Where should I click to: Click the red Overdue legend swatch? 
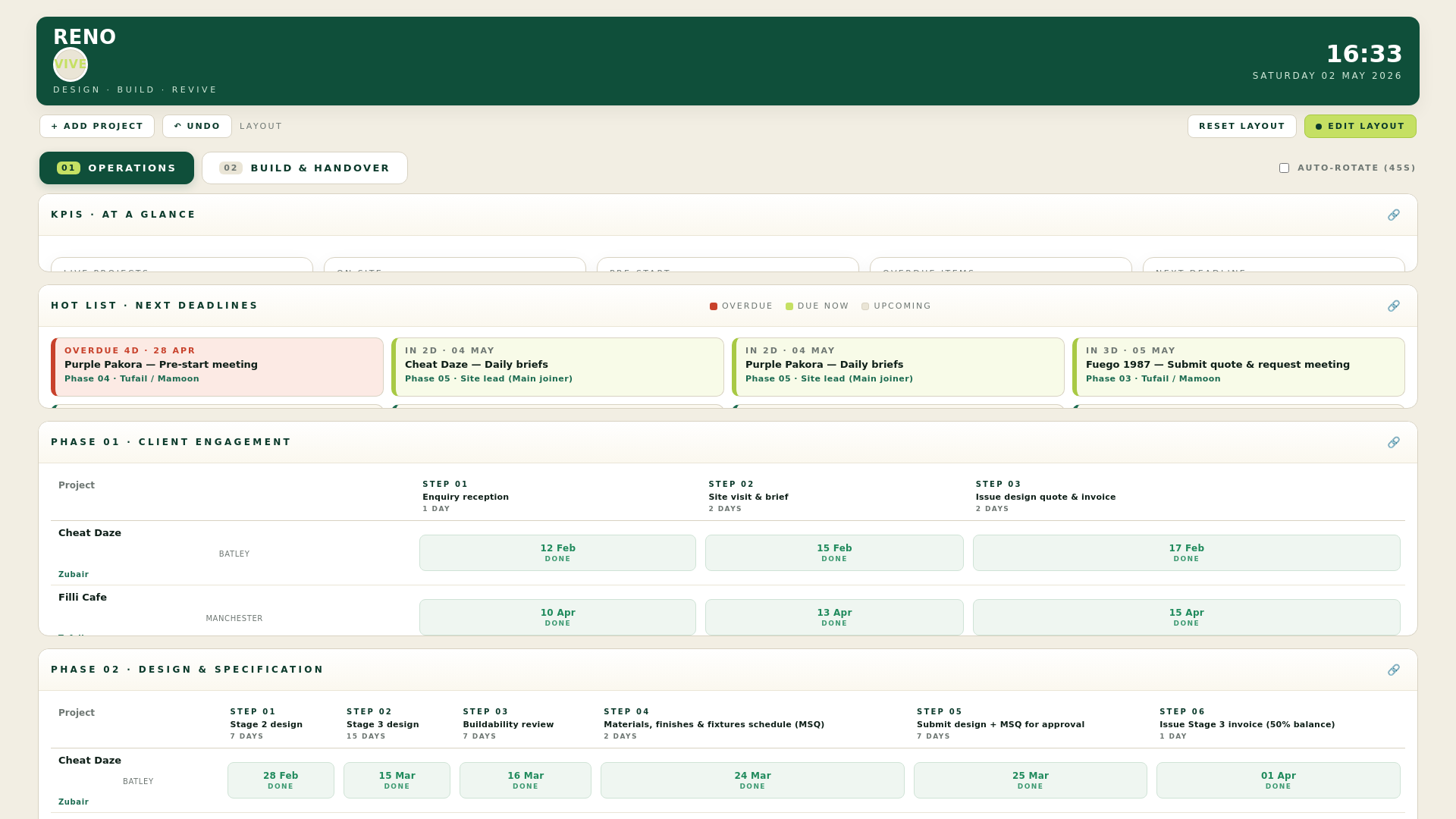pos(714,306)
